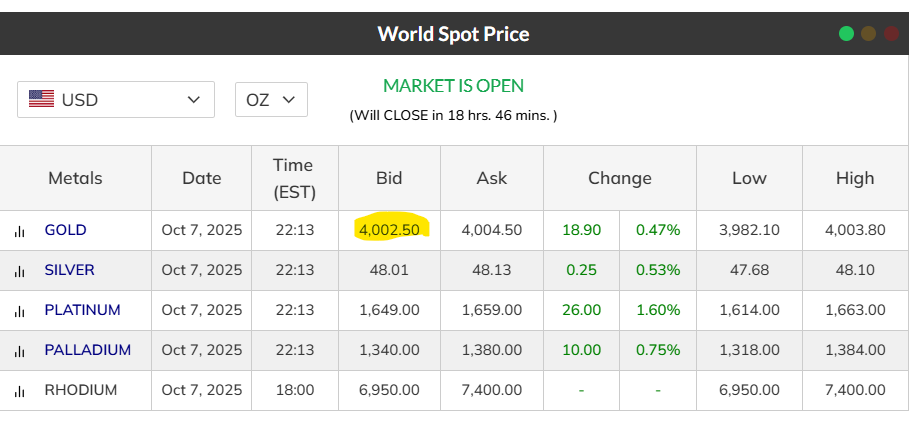Open the chart icon beside GOLD

click(x=19, y=231)
